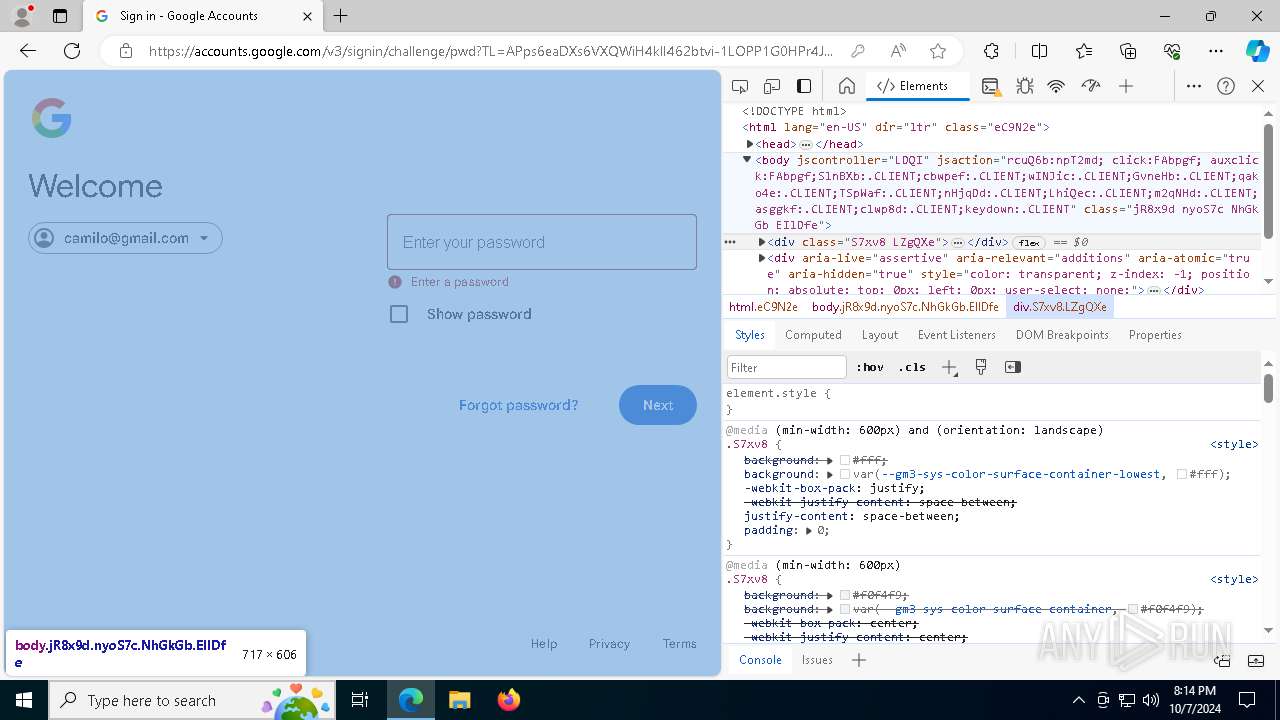
Task: Open a new browser tab
Action: coord(341,16)
